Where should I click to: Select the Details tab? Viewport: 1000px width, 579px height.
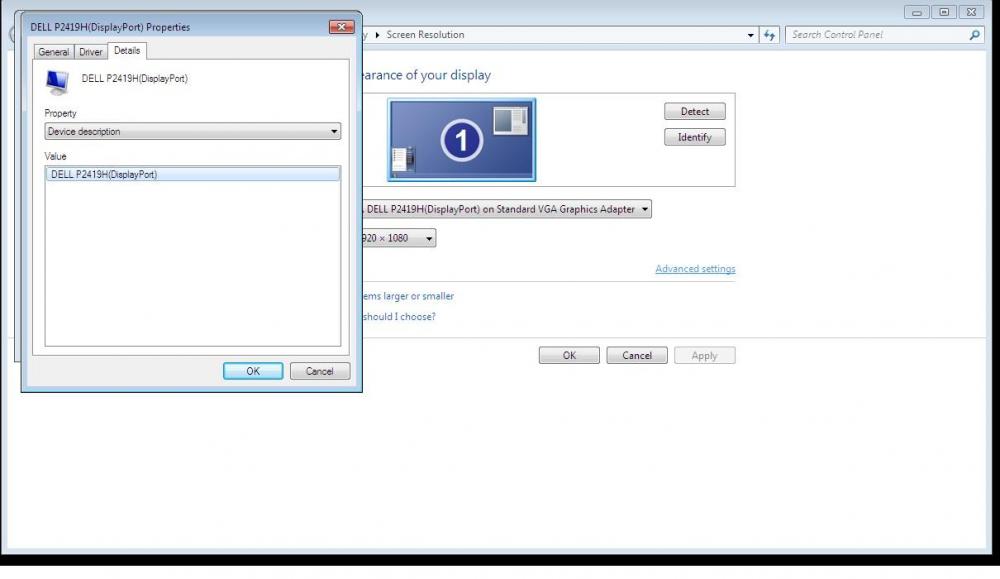[x=127, y=51]
